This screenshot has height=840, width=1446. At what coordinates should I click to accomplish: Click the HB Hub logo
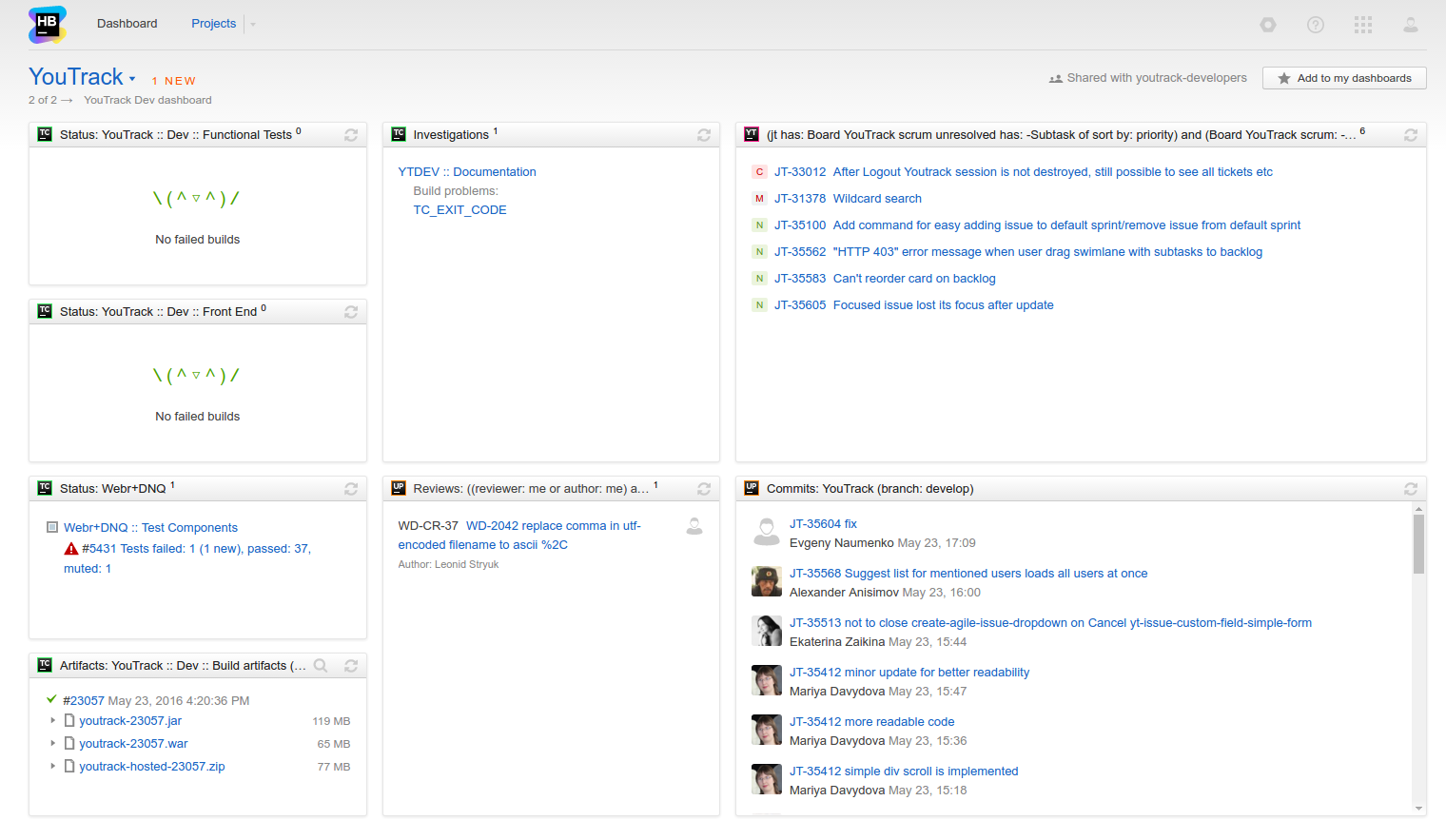[x=48, y=25]
